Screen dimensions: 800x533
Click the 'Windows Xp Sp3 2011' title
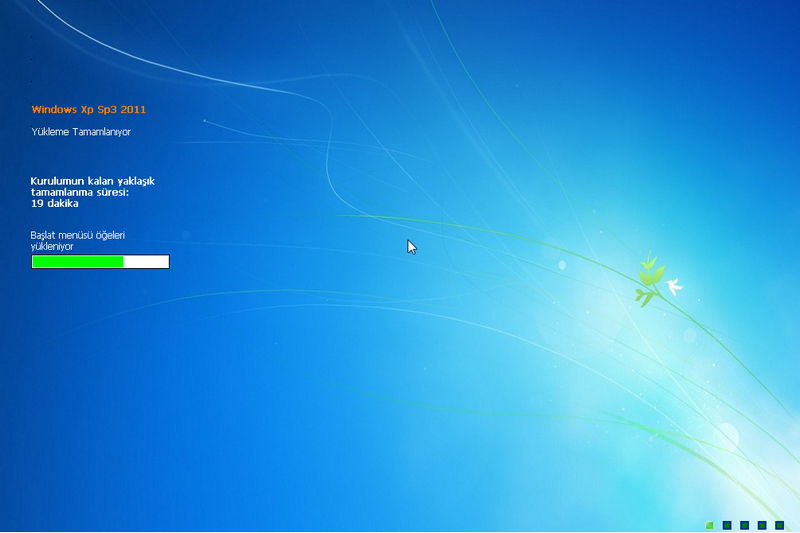pyautogui.click(x=89, y=109)
